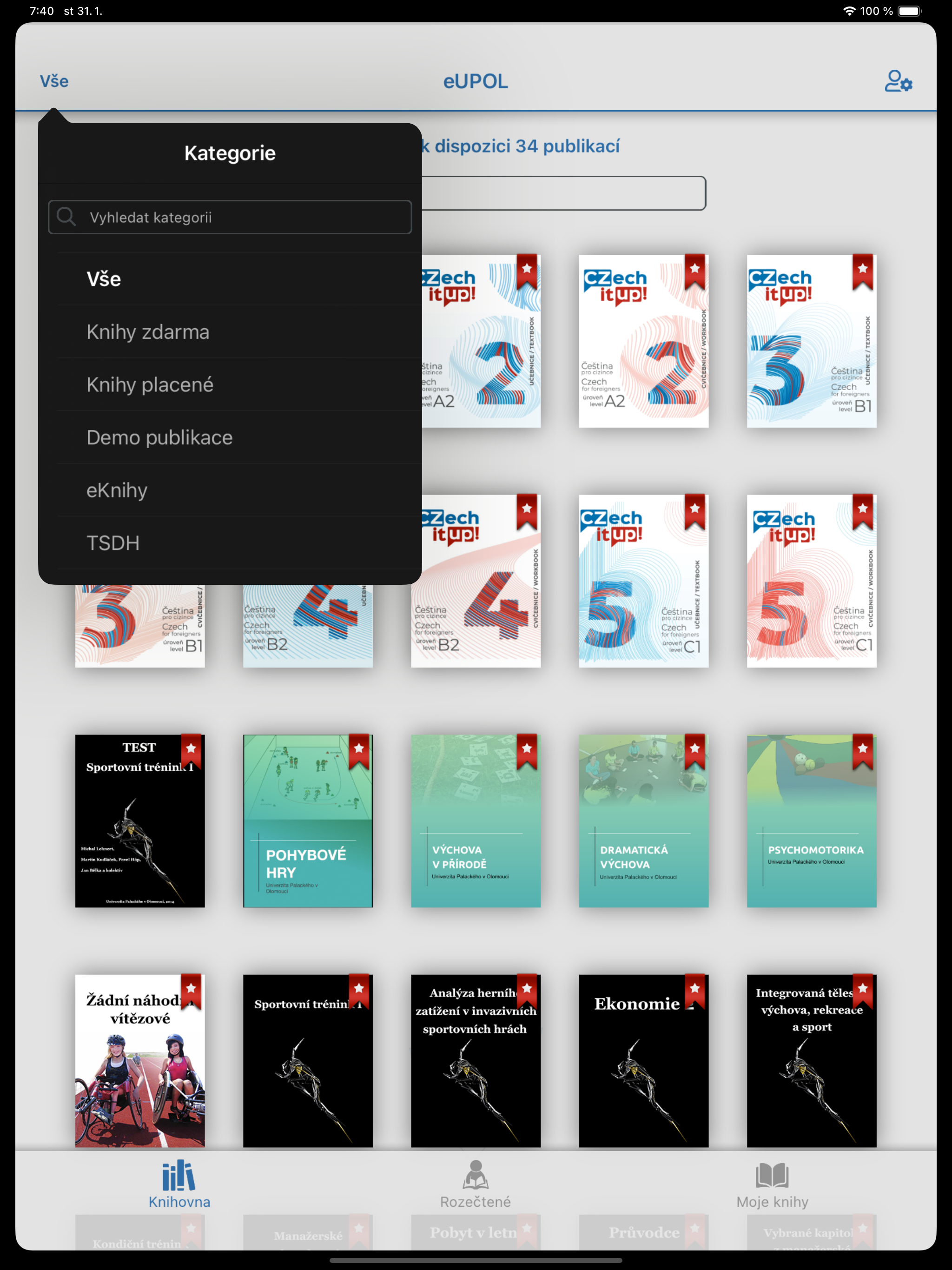Open Analýza herního zatížení book

click(x=476, y=1061)
